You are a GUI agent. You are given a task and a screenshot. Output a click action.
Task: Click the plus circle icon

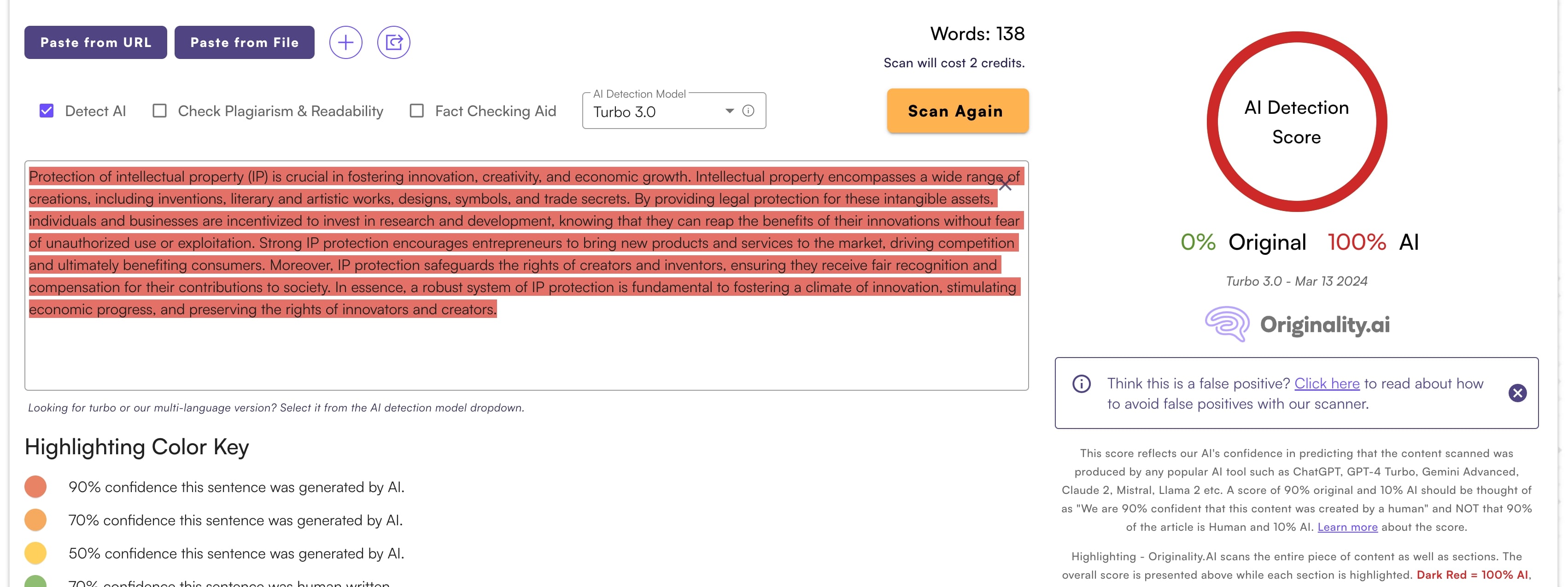pos(346,43)
